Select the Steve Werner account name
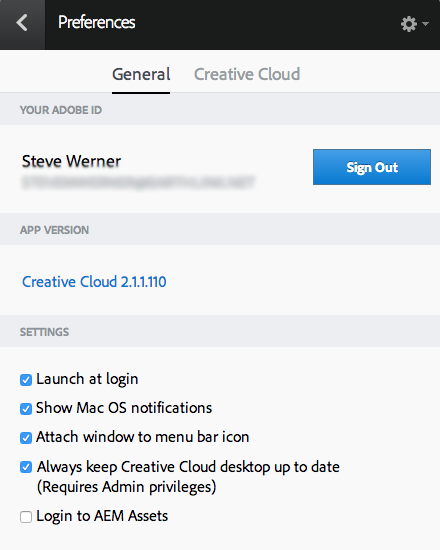 [x=72, y=161]
